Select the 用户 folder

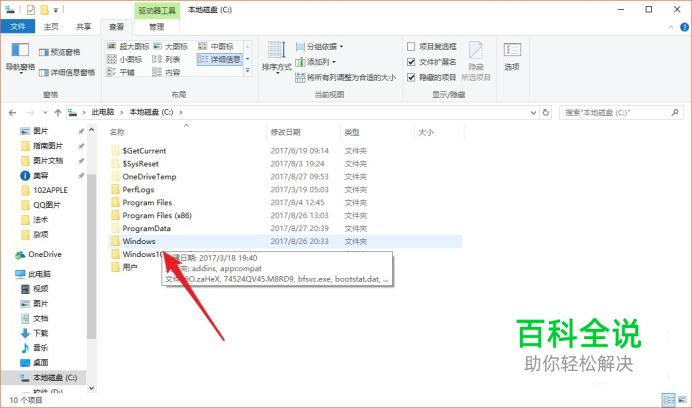pyautogui.click(x=130, y=267)
